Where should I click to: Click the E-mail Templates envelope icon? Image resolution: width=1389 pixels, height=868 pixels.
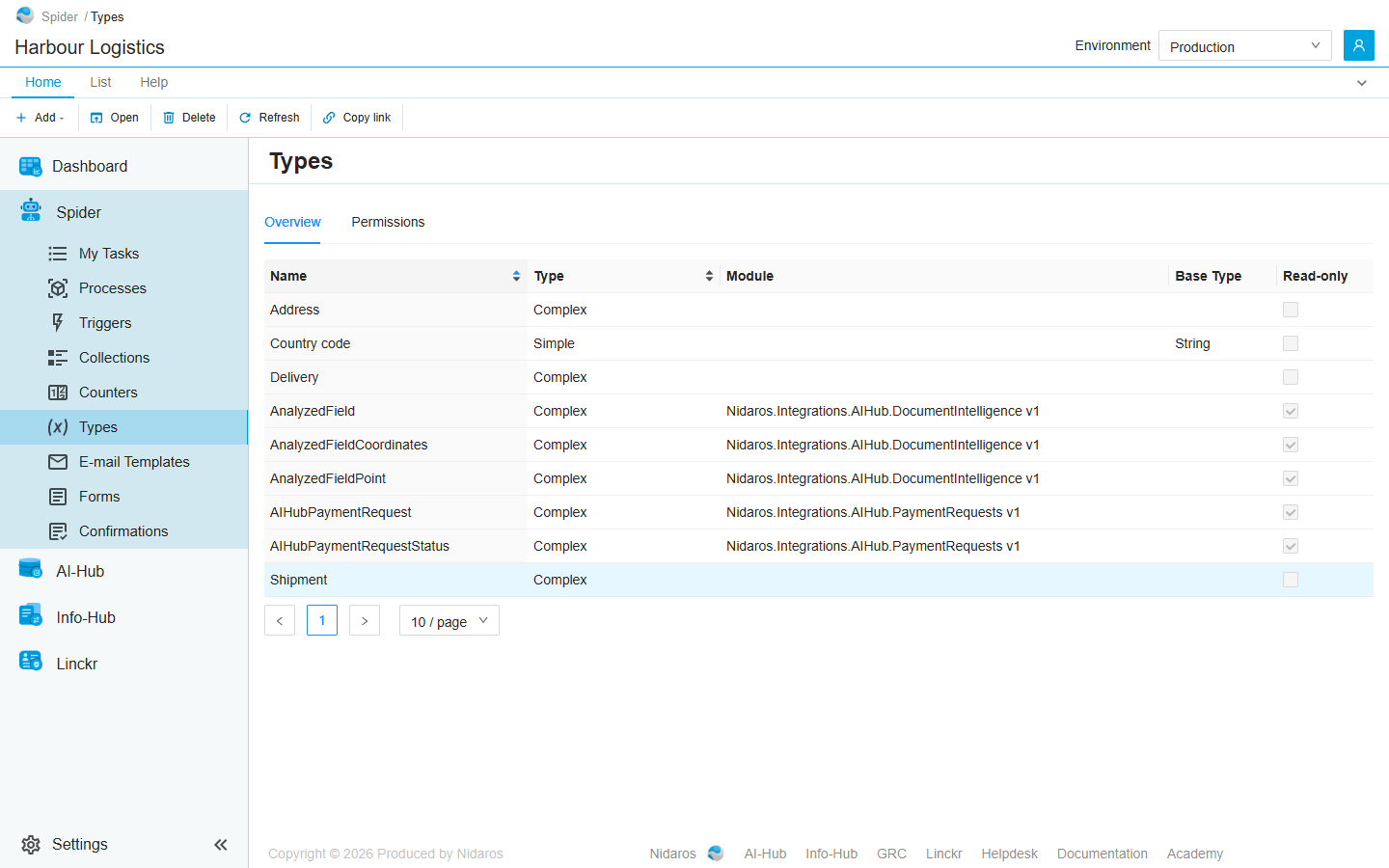click(58, 462)
